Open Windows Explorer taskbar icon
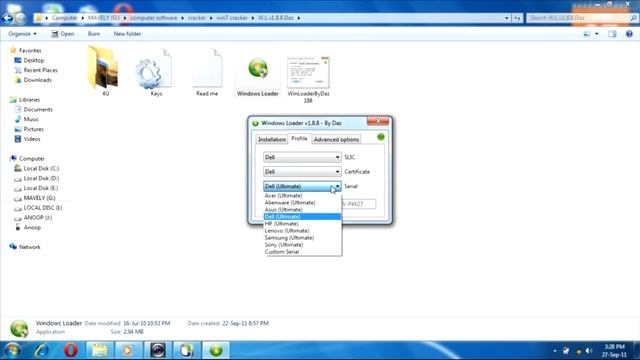 pos(100,350)
